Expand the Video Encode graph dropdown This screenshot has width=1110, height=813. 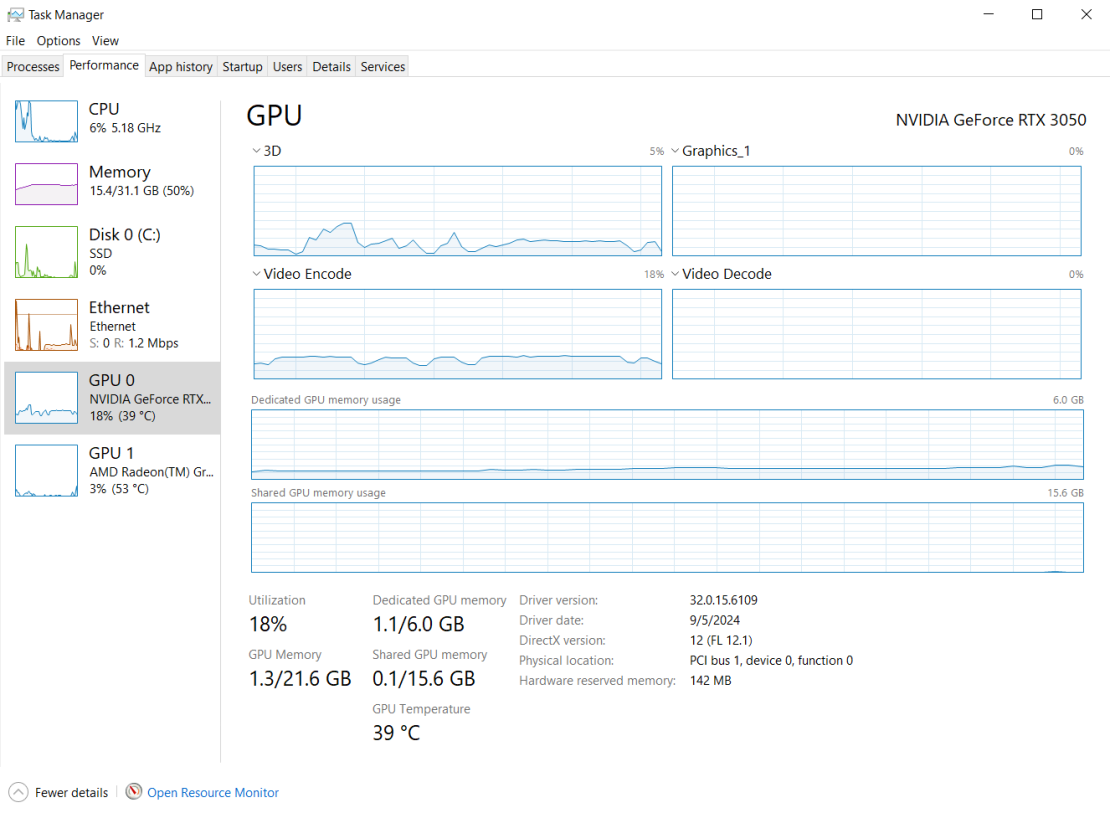tap(257, 274)
